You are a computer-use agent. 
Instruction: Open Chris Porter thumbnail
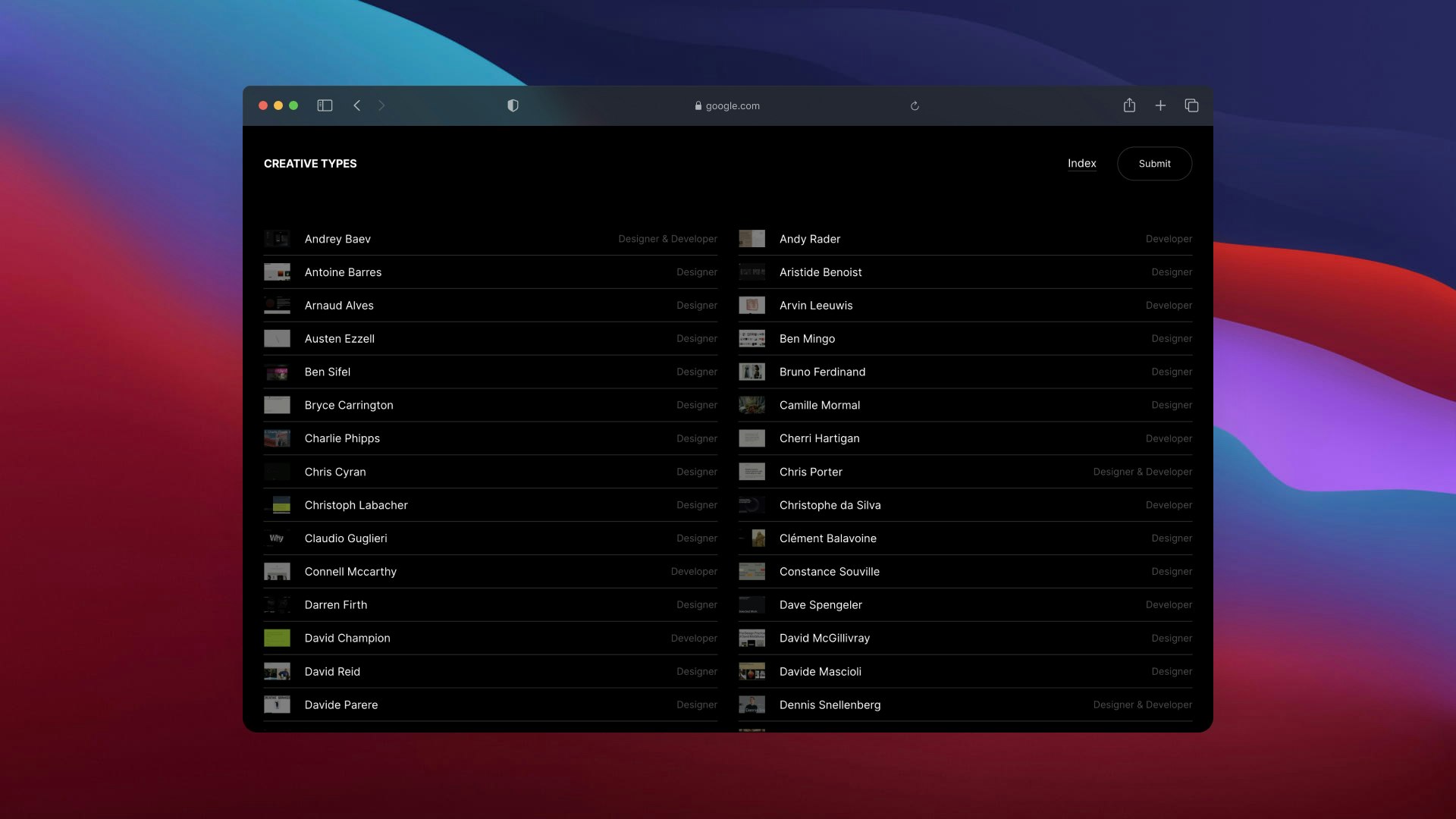(x=752, y=472)
